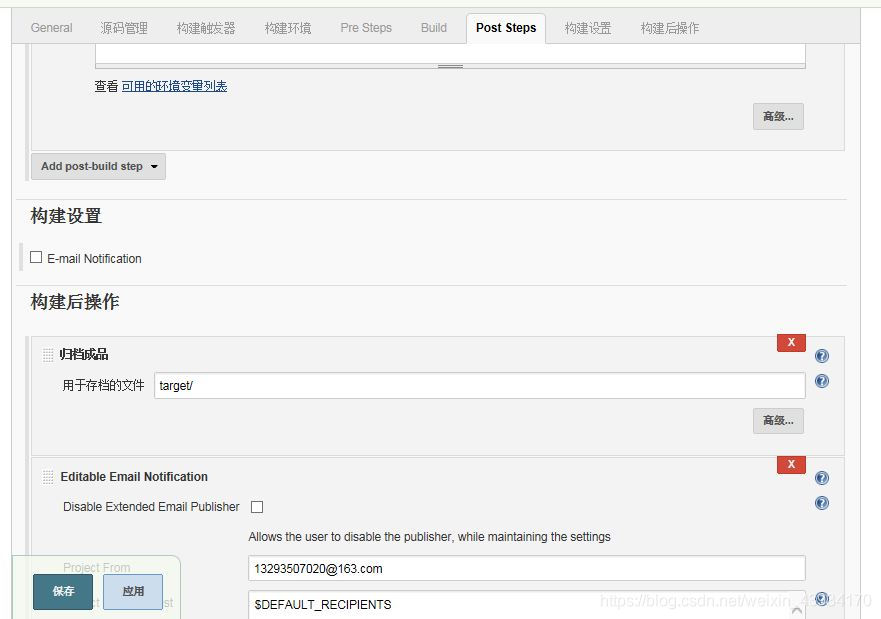The width and height of the screenshot is (881, 619).
Task: Click 保存 save button
Action: (63, 591)
